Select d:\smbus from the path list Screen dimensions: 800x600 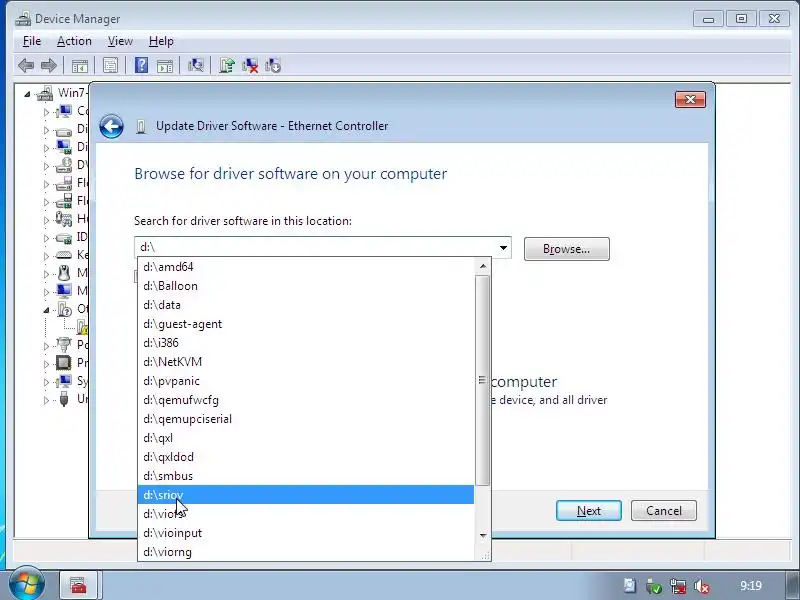[306, 476]
